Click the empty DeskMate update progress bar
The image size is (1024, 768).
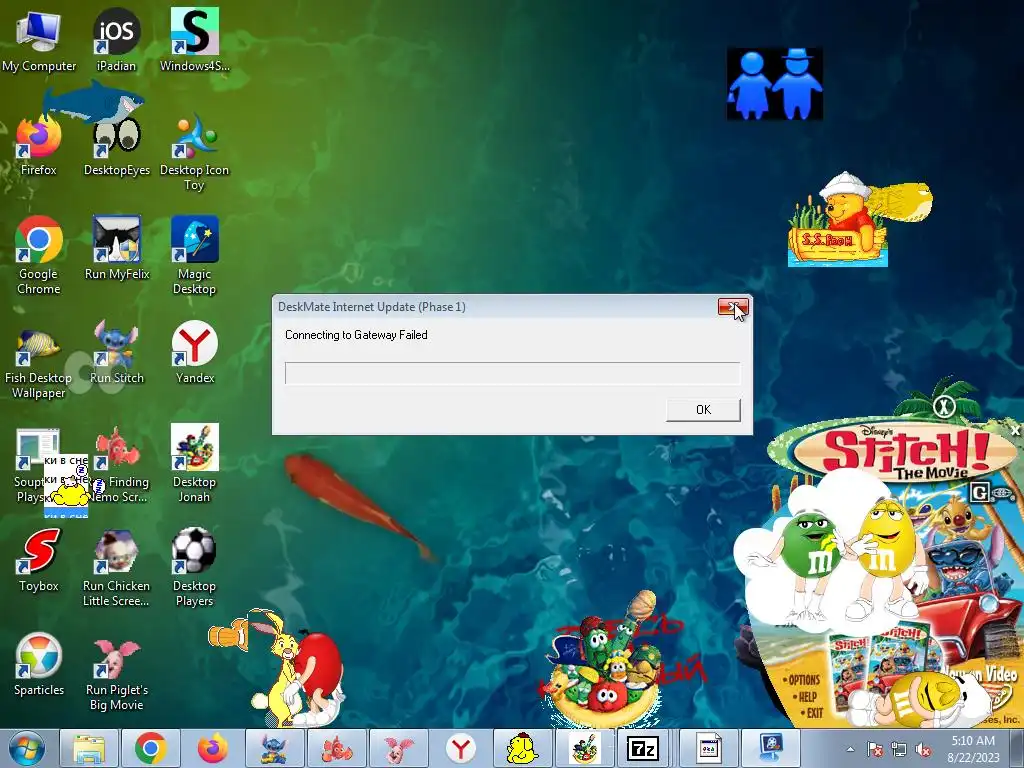click(x=513, y=374)
